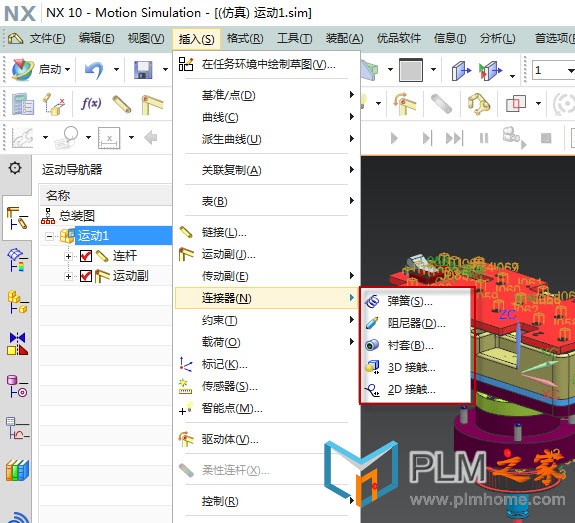This screenshot has width=575, height=523.
Task: Expand the 控制(R) submenu
Action: pos(267,501)
